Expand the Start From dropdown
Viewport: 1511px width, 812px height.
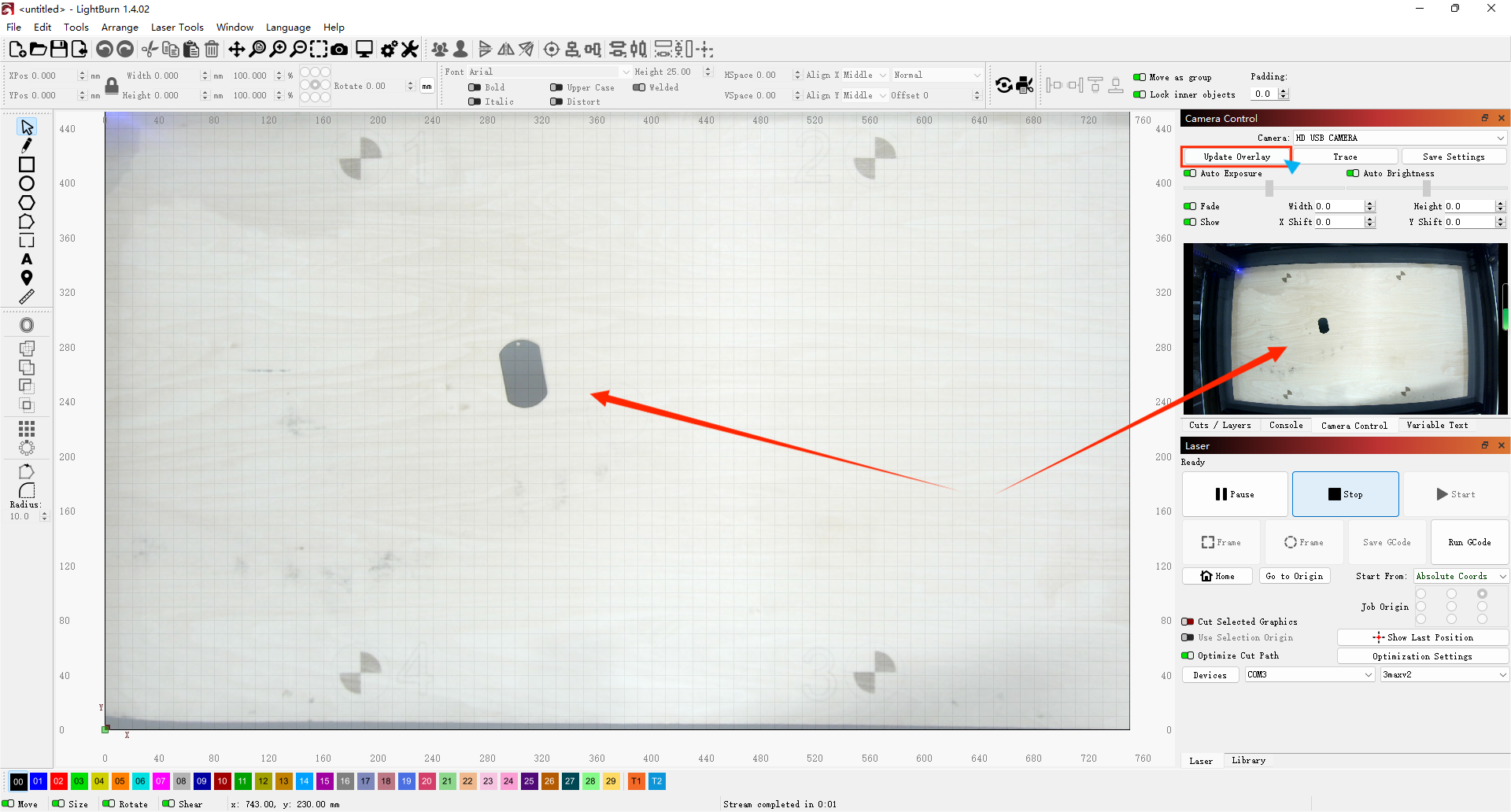(1461, 576)
